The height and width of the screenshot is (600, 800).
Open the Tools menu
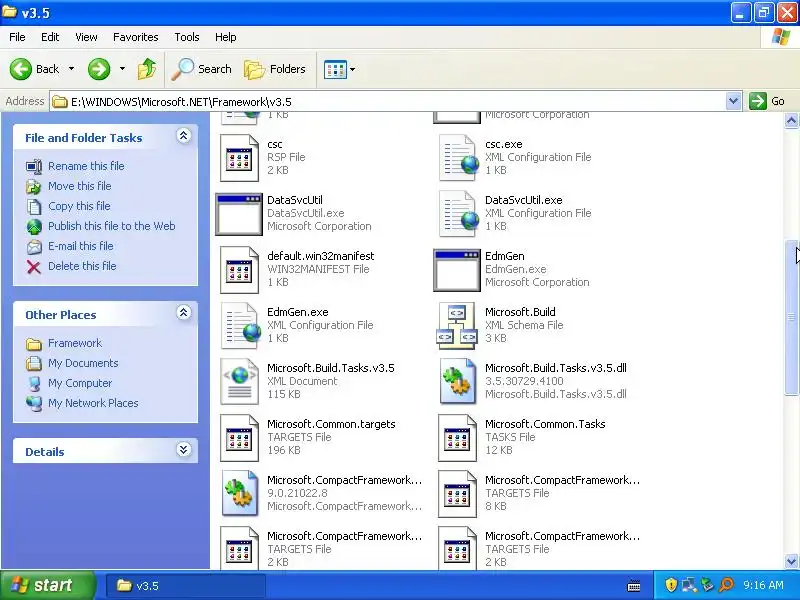187,37
